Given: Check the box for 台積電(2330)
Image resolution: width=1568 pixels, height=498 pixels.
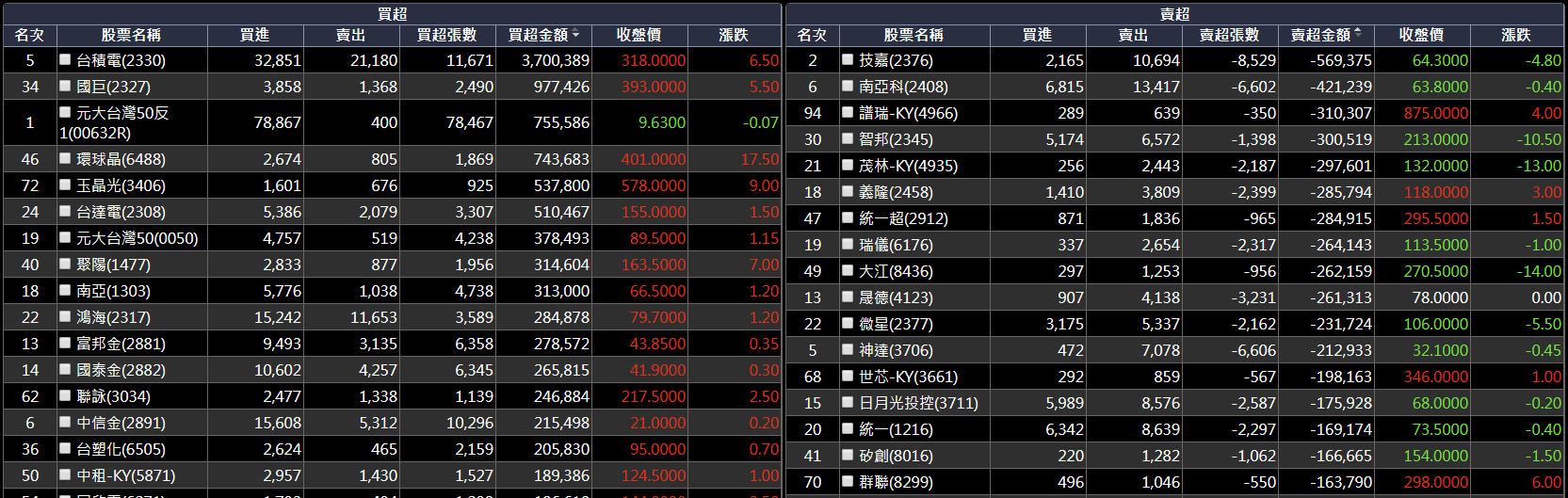Looking at the screenshot, I should pyautogui.click(x=65, y=59).
